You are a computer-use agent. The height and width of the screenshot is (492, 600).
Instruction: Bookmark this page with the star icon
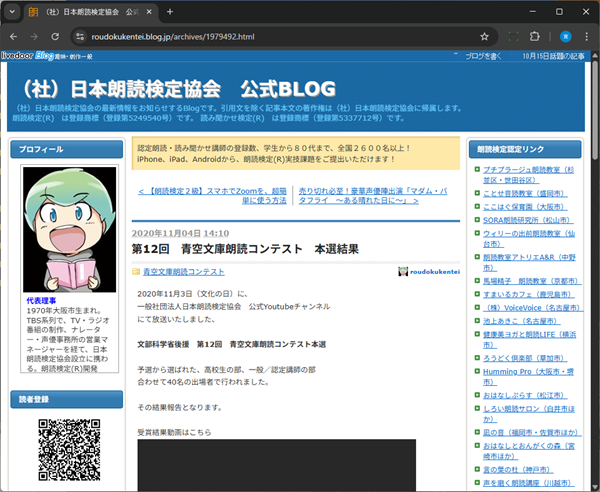click(x=484, y=36)
